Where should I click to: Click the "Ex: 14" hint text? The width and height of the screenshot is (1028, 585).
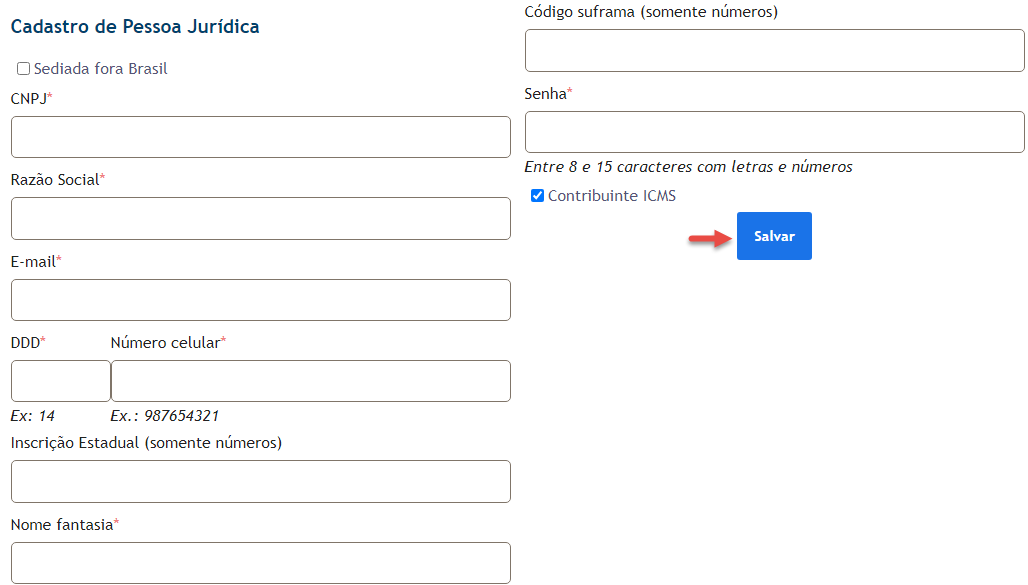[33, 416]
